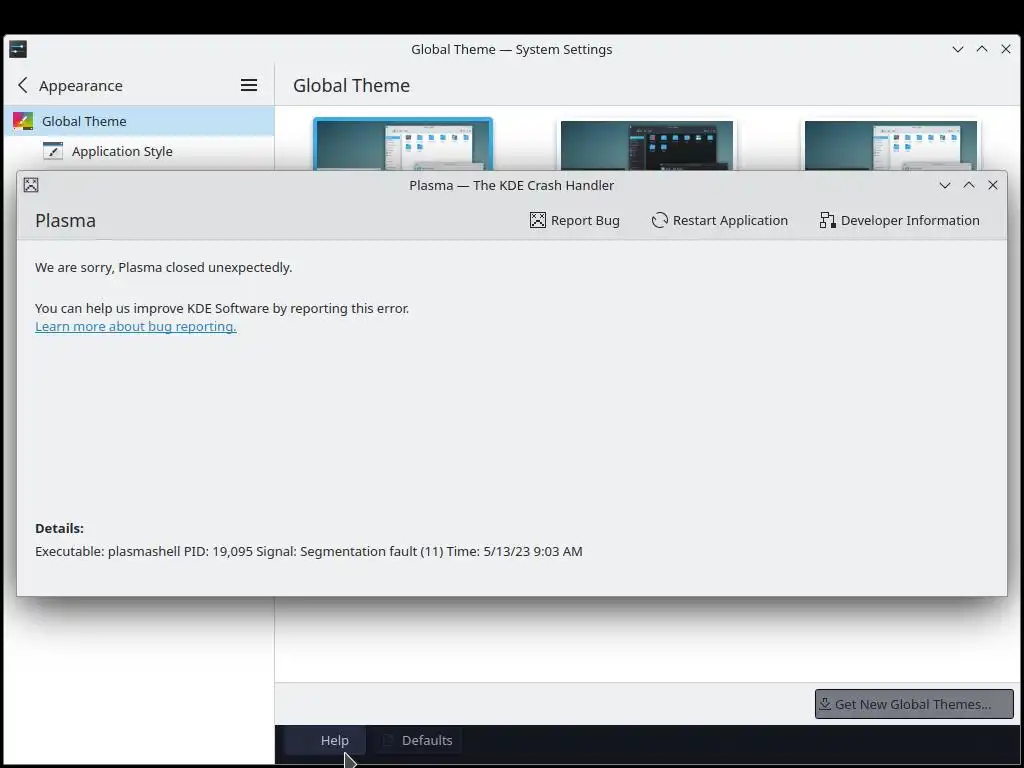Click the Crash Handler window title icon
The height and width of the screenshot is (768, 1024).
[x=31, y=185]
